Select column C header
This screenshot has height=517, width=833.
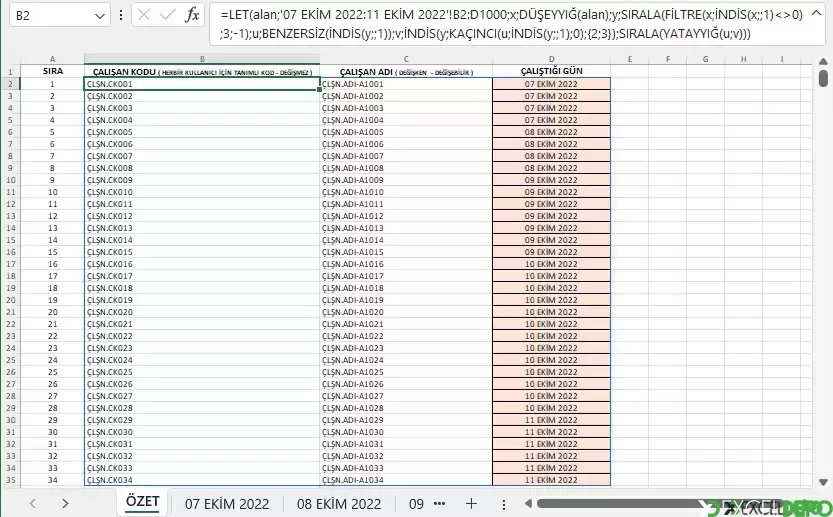[406, 59]
